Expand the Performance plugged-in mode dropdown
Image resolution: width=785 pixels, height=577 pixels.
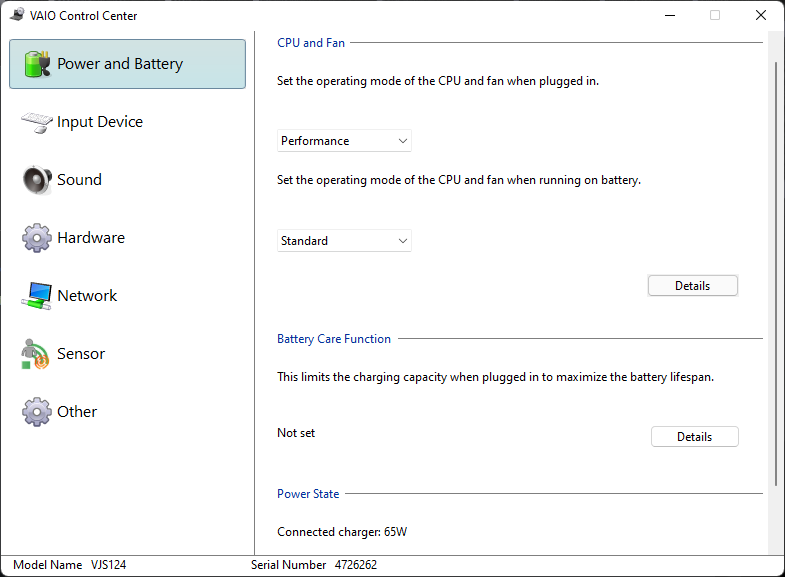[x=344, y=141]
